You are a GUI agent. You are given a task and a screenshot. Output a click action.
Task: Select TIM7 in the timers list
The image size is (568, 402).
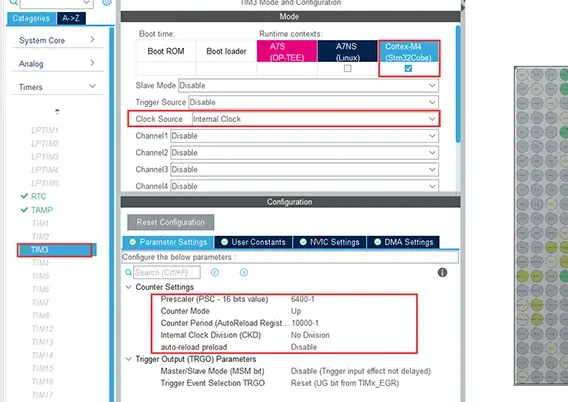[x=40, y=302]
